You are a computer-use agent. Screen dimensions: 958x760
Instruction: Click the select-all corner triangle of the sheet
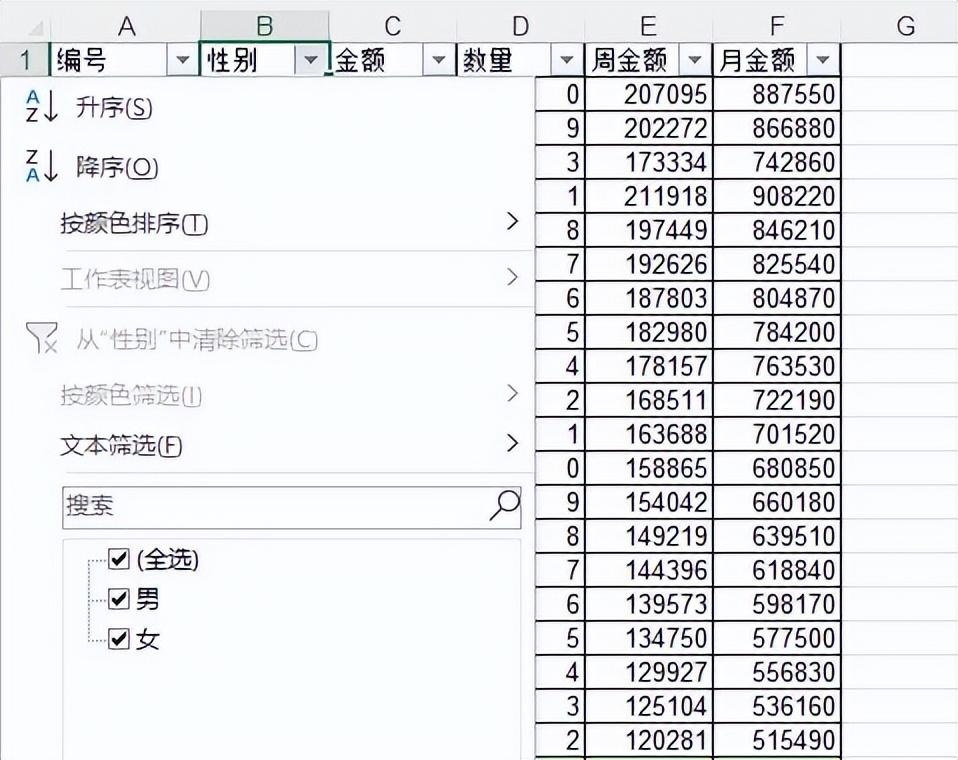[x=35, y=27]
